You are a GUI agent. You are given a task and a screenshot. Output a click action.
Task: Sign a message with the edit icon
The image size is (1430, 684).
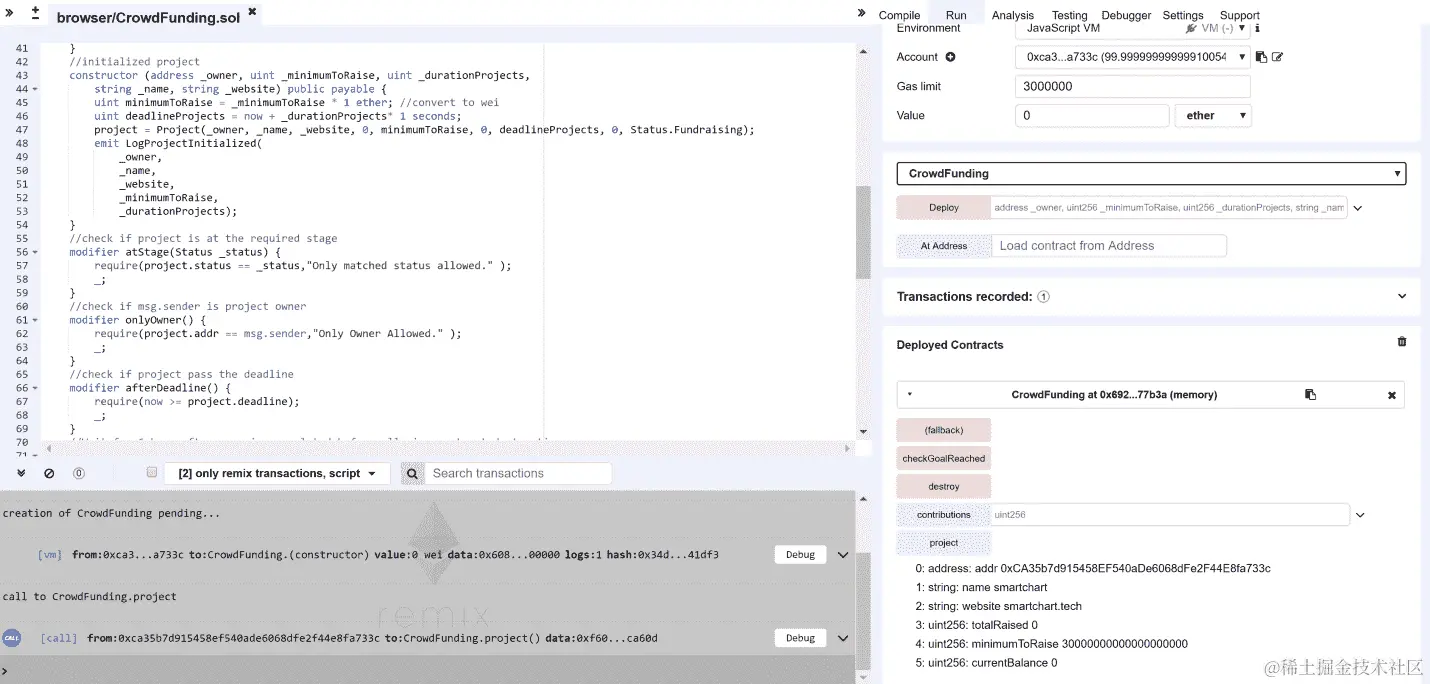click(x=1277, y=57)
